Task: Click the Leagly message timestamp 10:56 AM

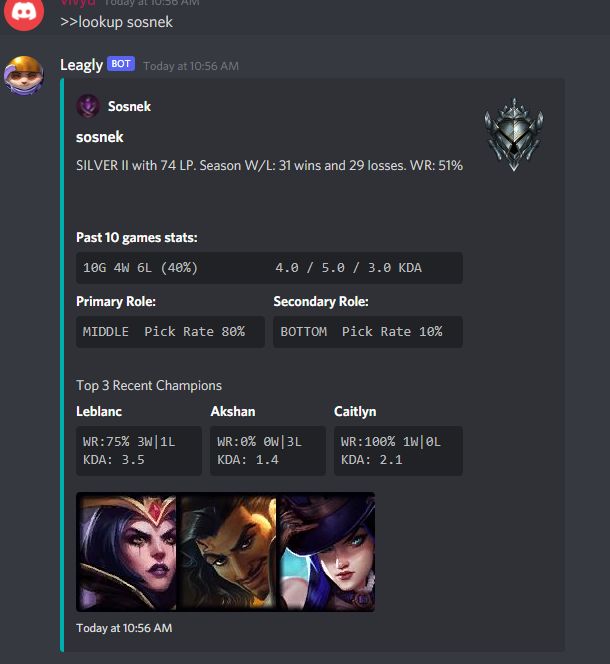Action: pos(191,66)
